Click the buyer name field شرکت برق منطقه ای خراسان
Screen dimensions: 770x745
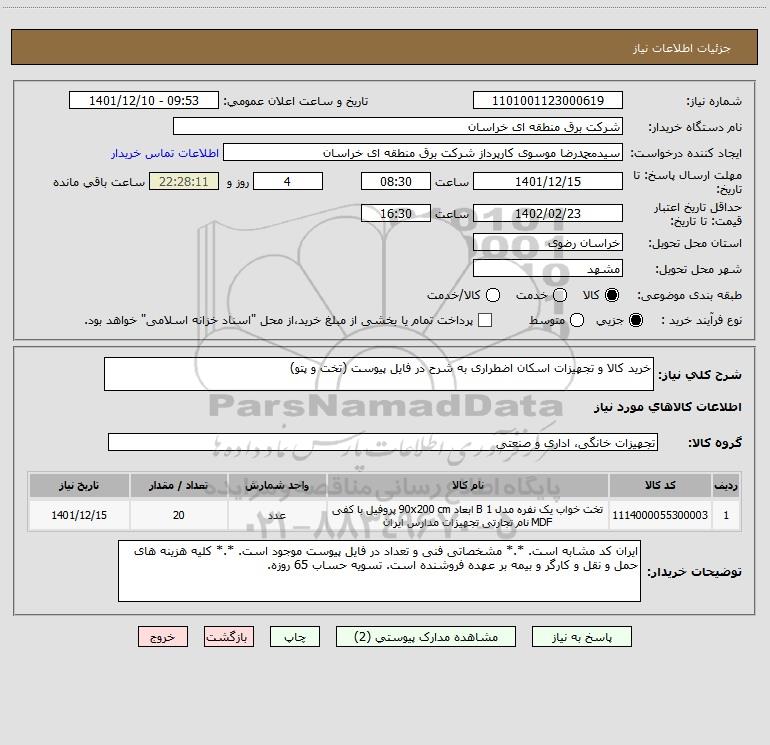tap(398, 126)
